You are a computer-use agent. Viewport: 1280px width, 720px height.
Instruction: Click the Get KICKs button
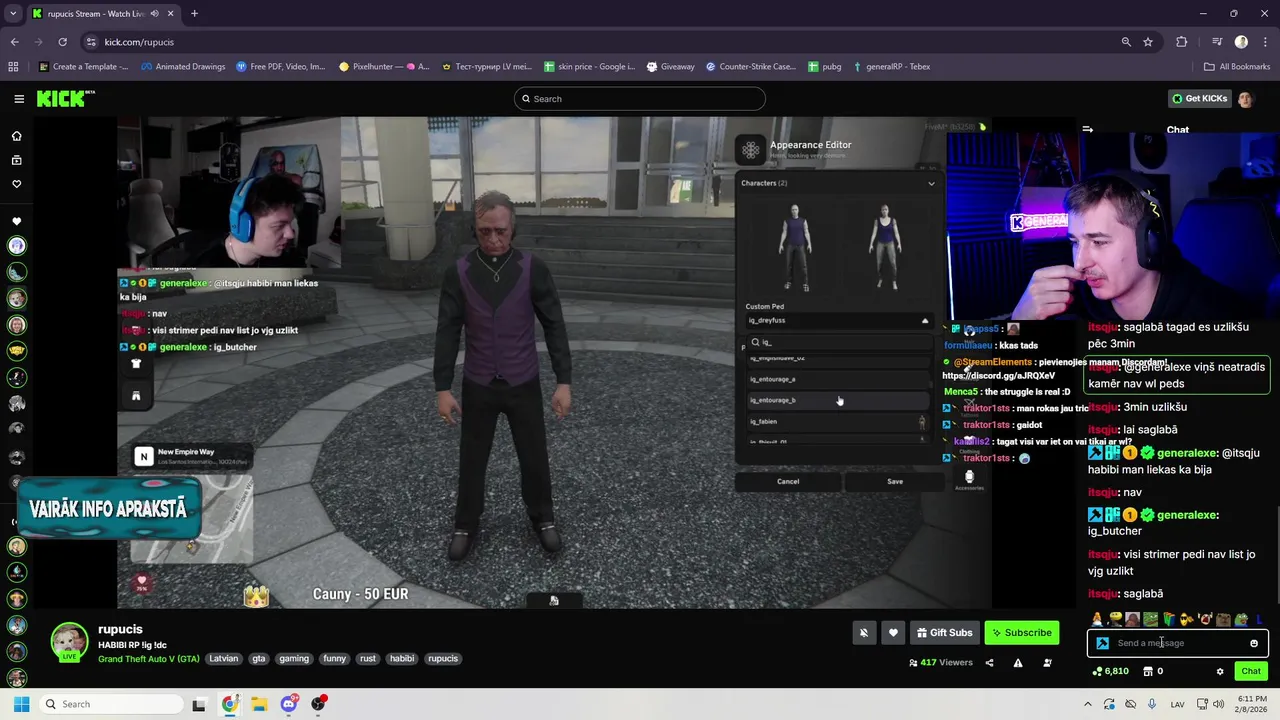point(1198,98)
